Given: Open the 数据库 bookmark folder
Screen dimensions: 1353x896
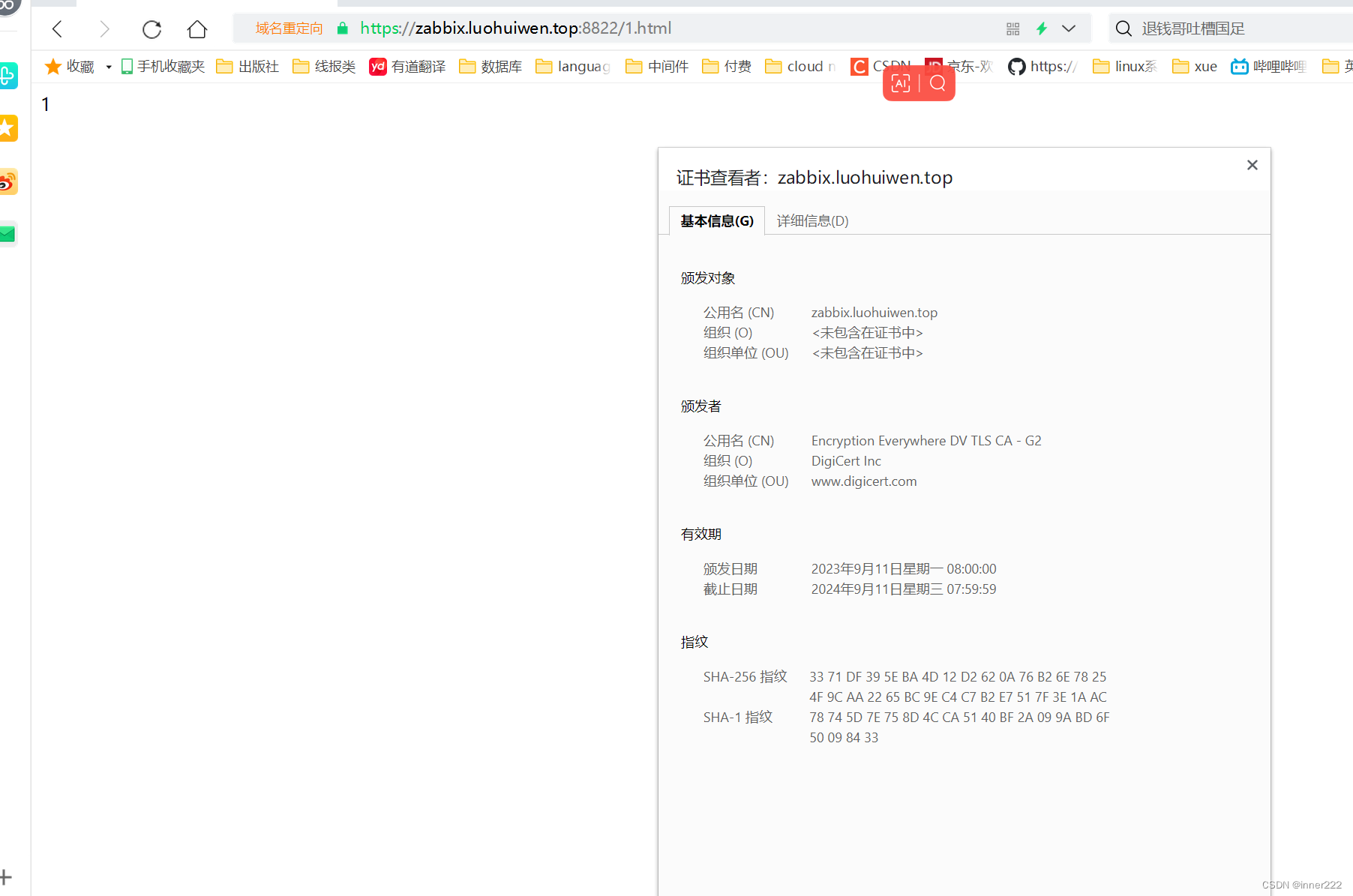Looking at the screenshot, I should pyautogui.click(x=490, y=67).
